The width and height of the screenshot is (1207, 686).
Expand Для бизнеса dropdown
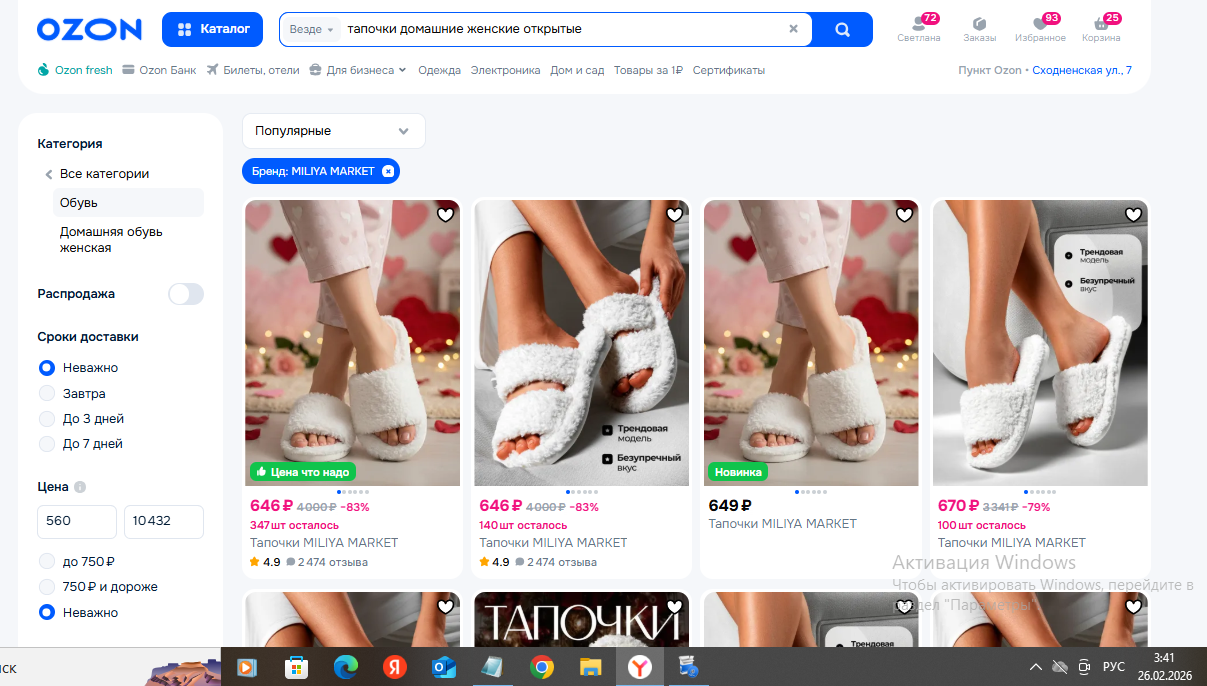pyautogui.click(x=358, y=70)
